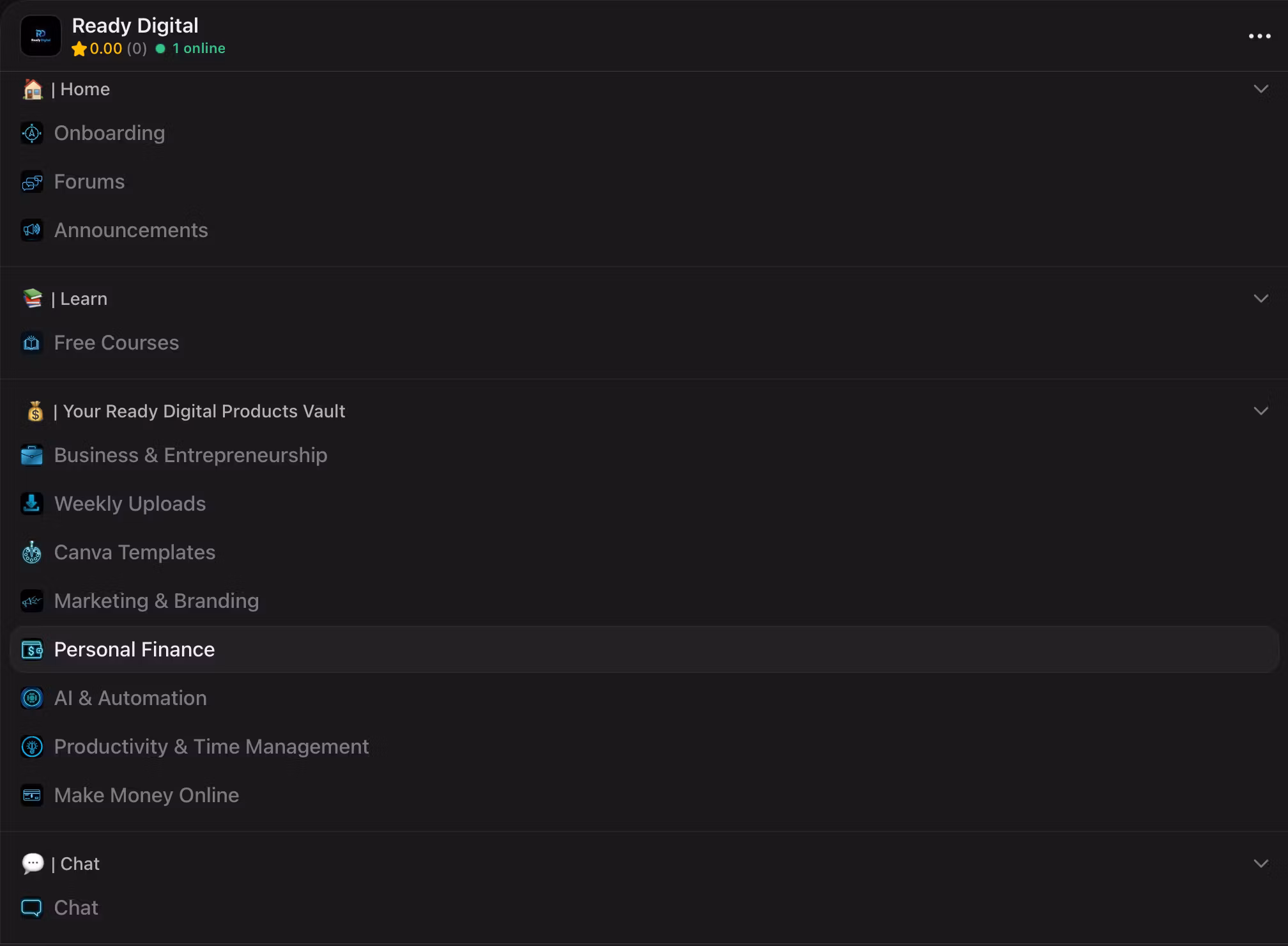
Task: Collapse the Home section chevron
Action: tap(1261, 89)
